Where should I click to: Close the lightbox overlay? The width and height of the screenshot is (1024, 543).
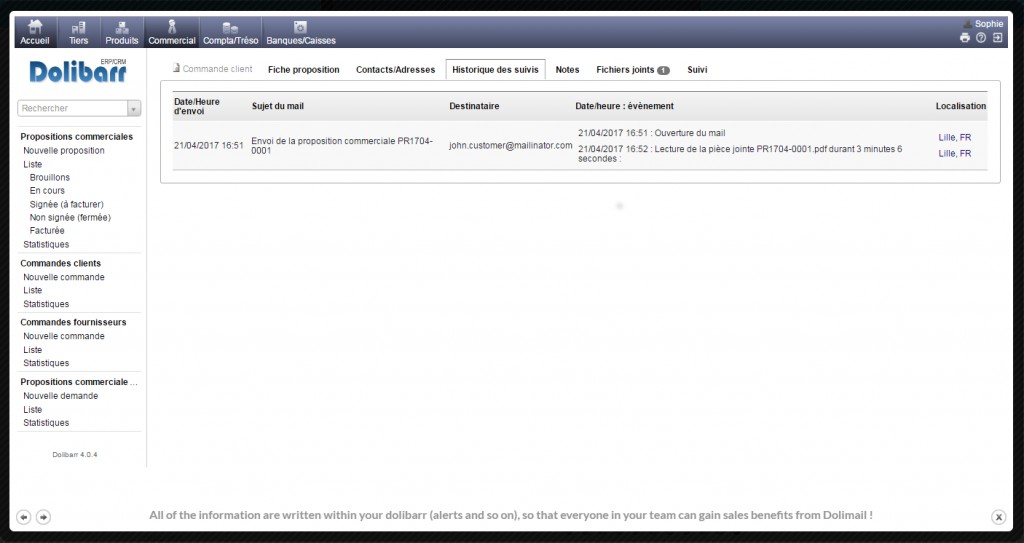coord(999,517)
